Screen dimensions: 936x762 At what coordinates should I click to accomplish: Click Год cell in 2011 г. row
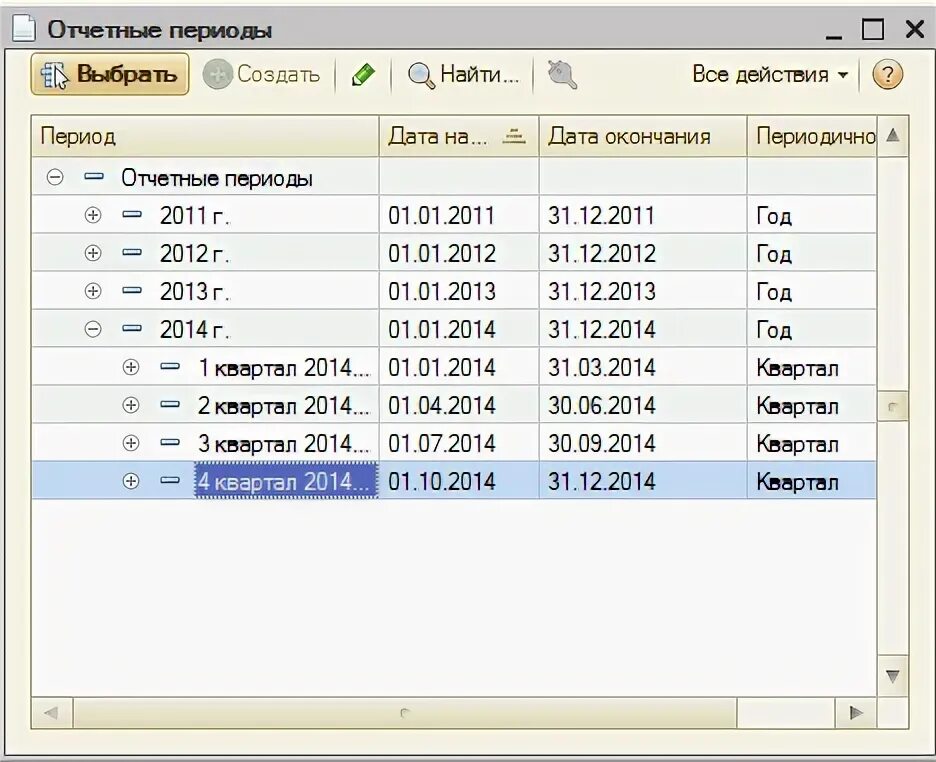pyautogui.click(x=812, y=215)
